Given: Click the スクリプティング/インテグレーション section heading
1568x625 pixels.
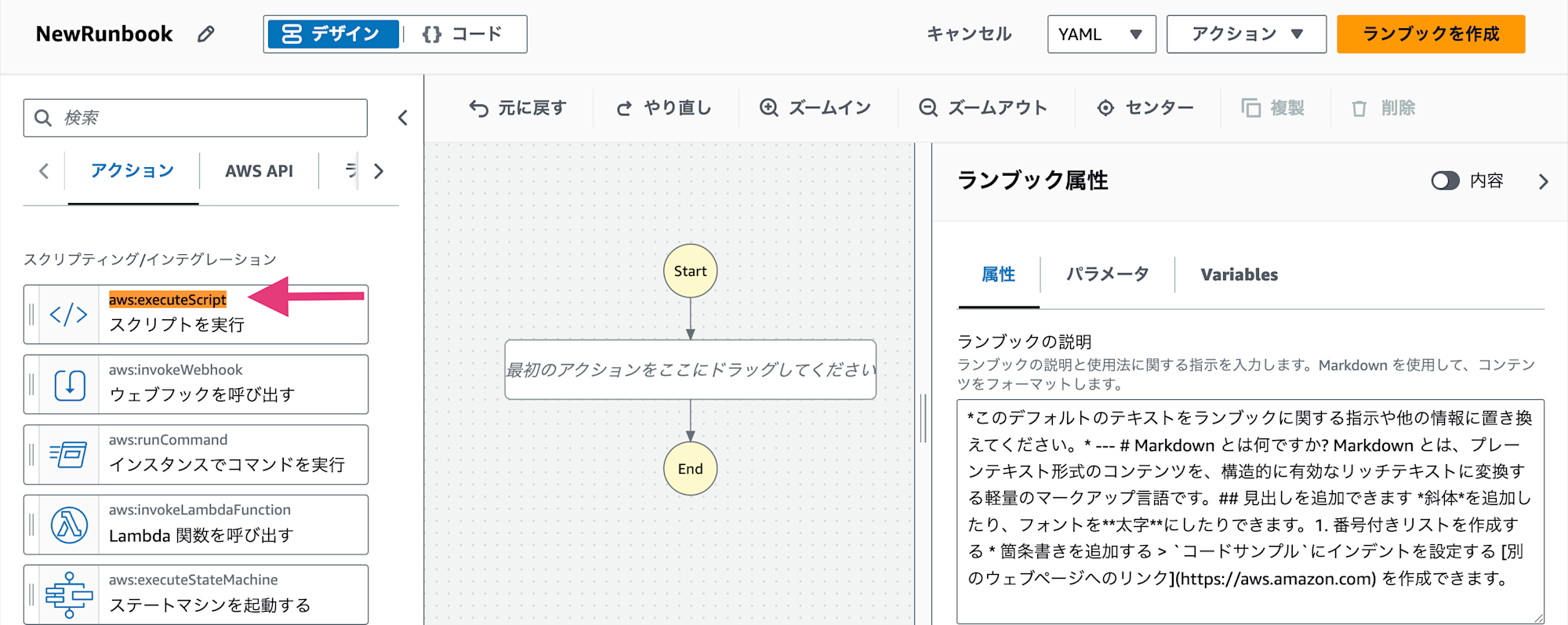Looking at the screenshot, I should click(150, 260).
